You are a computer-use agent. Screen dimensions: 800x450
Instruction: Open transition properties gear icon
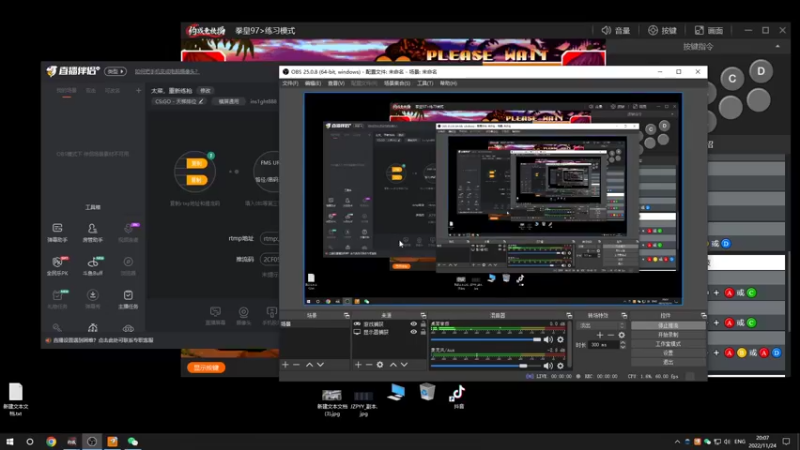(x=621, y=335)
